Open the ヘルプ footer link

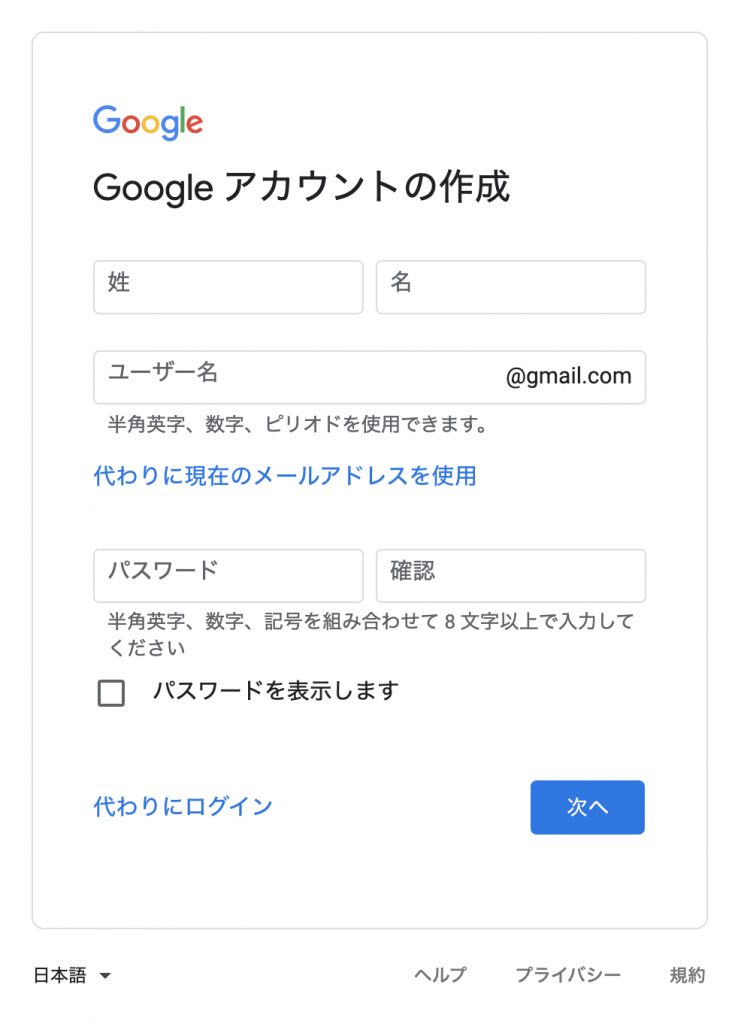tap(440, 975)
